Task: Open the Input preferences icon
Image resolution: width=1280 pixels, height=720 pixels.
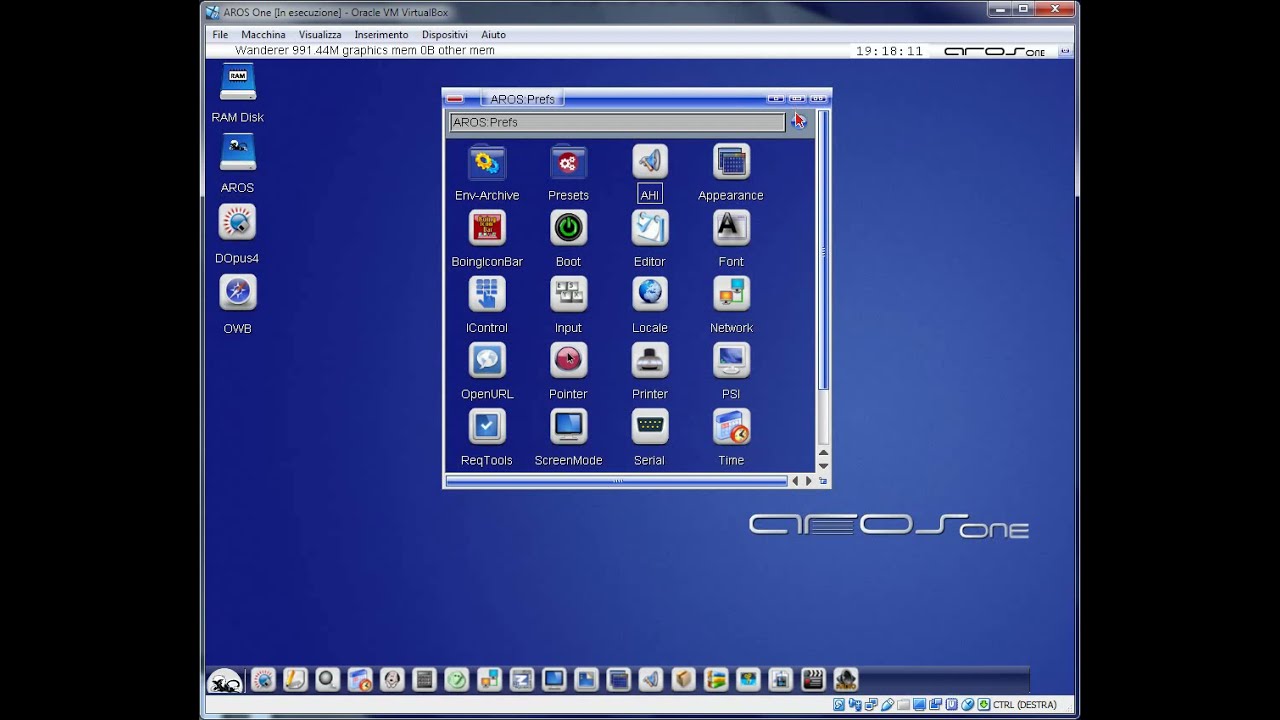Action: (x=568, y=294)
